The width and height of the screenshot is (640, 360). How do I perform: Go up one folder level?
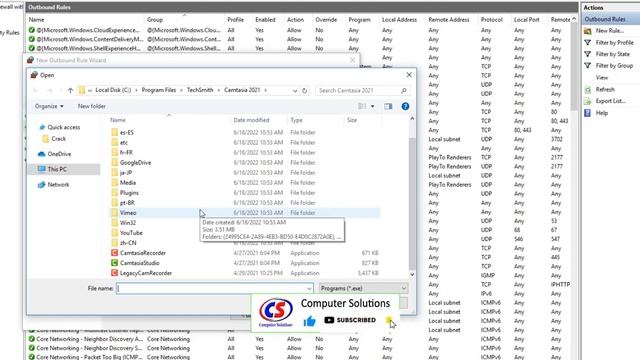(x=70, y=90)
